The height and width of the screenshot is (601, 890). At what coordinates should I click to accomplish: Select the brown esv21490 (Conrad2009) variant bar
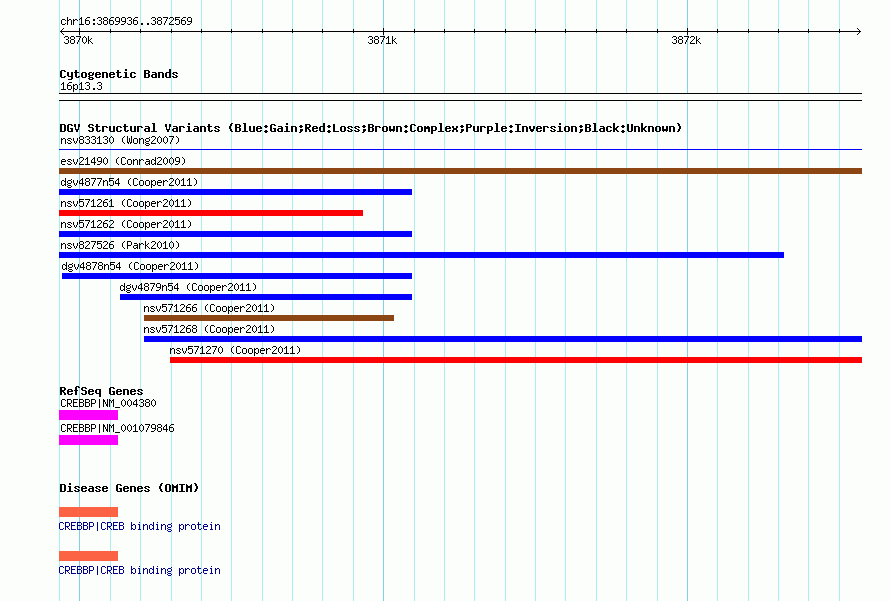click(460, 171)
